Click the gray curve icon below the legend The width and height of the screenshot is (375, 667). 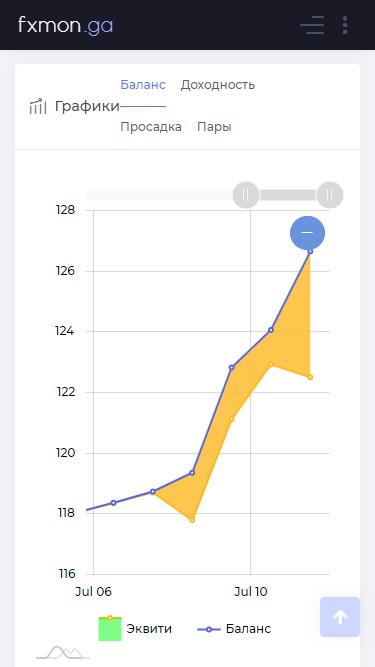63,652
